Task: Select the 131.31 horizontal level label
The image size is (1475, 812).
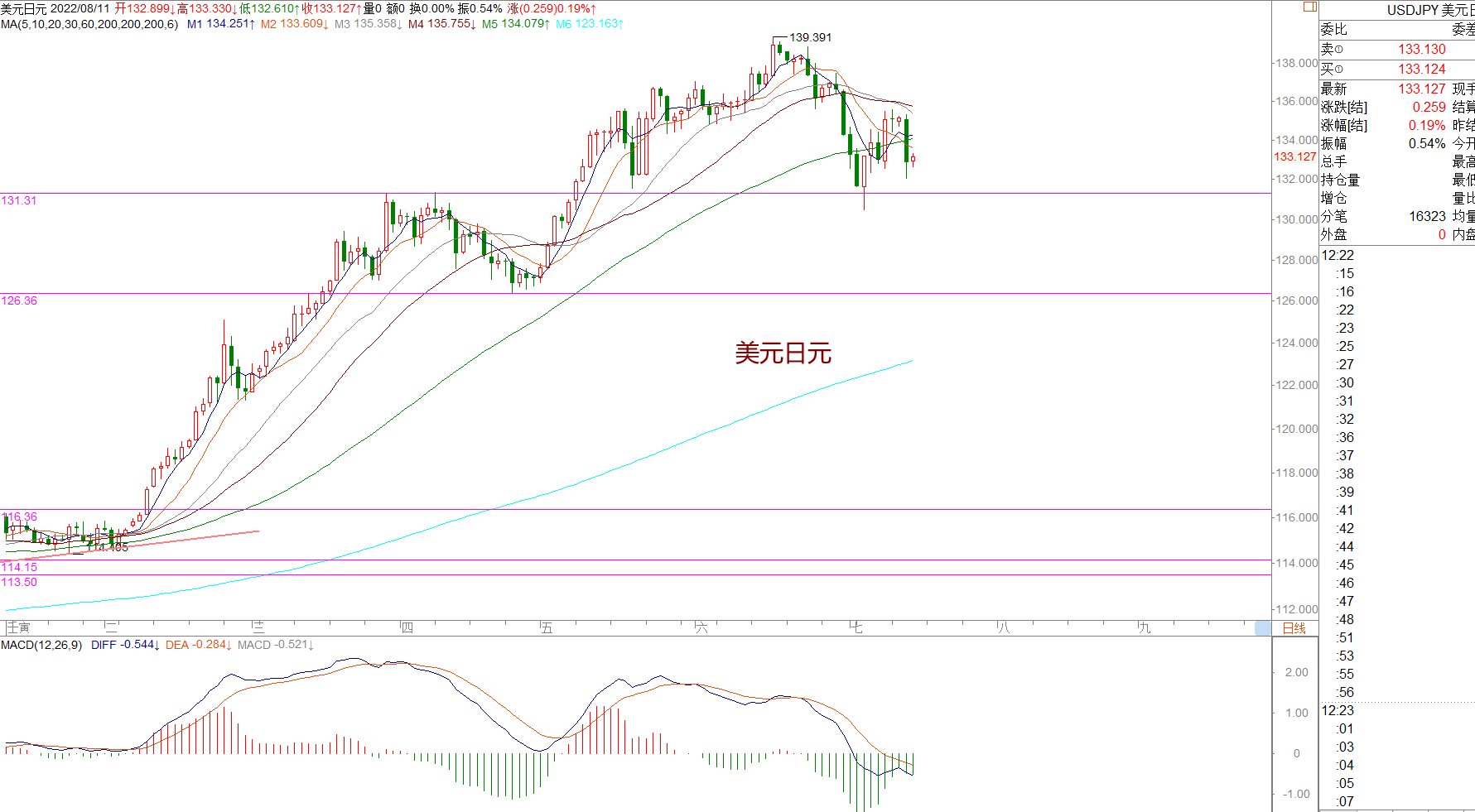Action: point(19,200)
